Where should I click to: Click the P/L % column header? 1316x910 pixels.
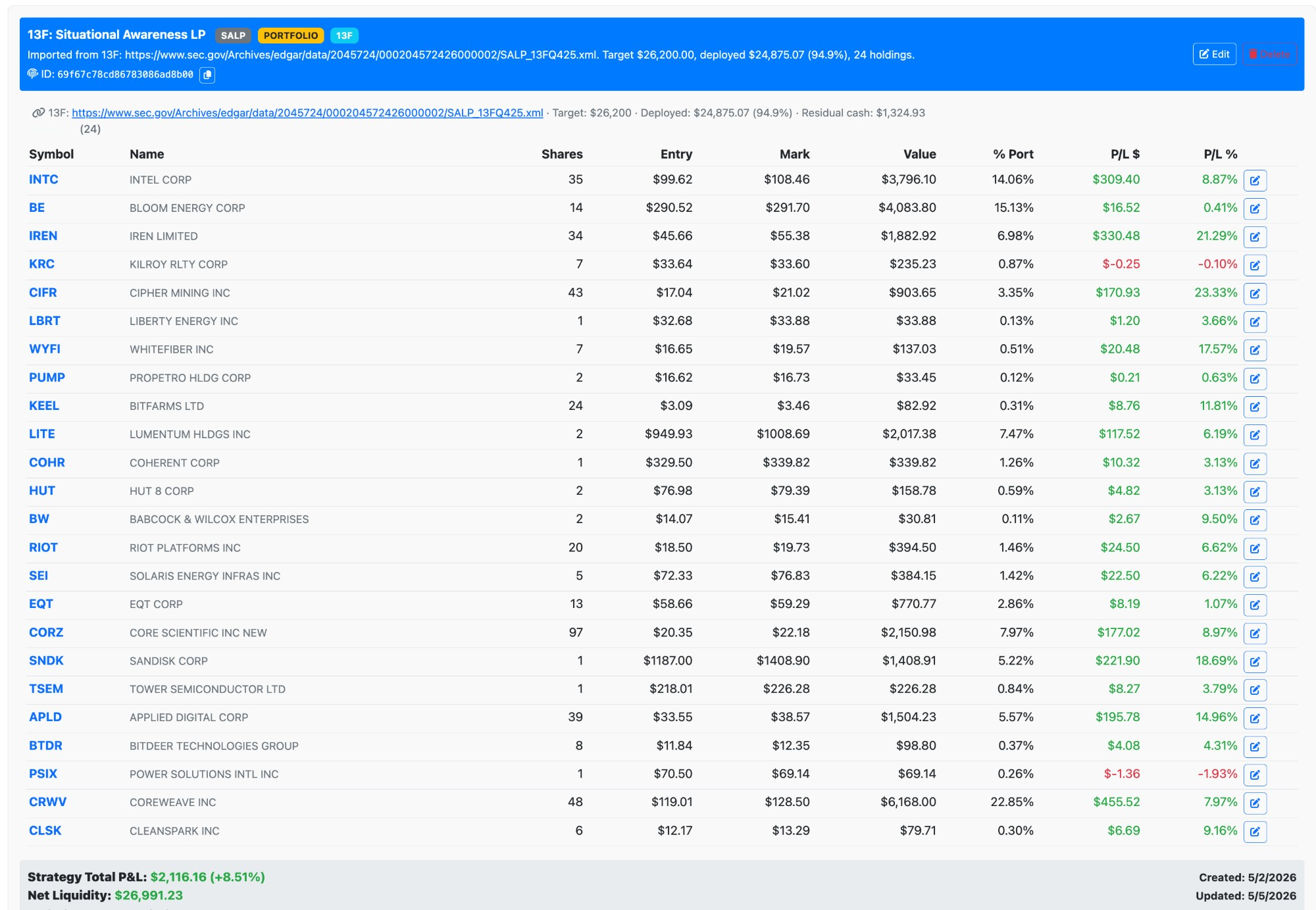point(1221,154)
